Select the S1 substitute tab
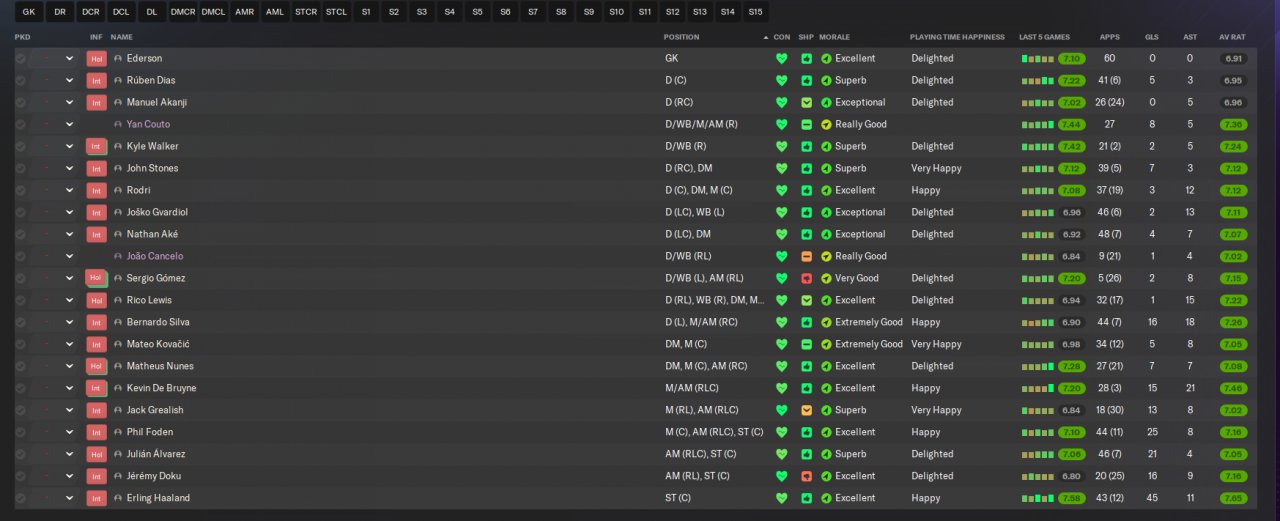This screenshot has width=1280, height=521. 366,12
